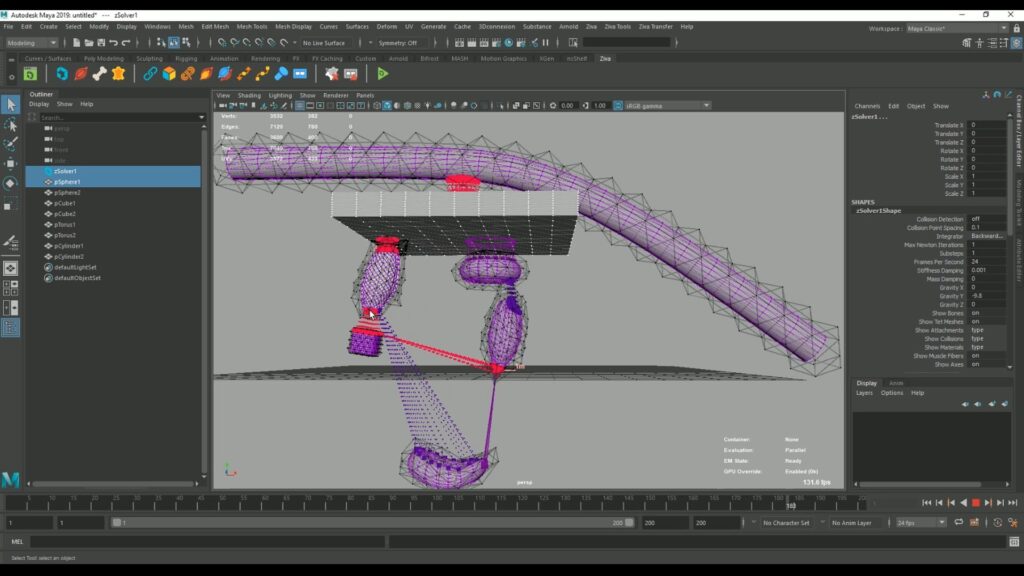Click the Save Scene icon
This screenshot has height=576, width=1024.
pos(101,42)
